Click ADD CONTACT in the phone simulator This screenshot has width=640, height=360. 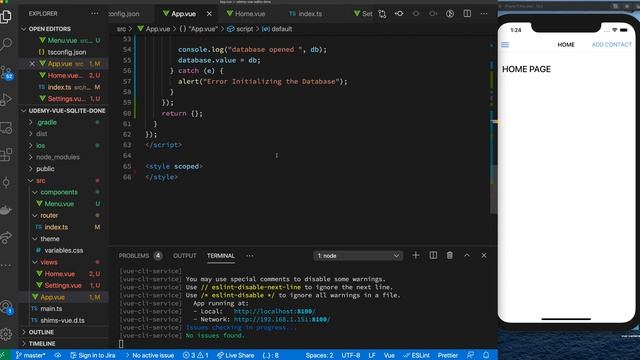pos(611,44)
